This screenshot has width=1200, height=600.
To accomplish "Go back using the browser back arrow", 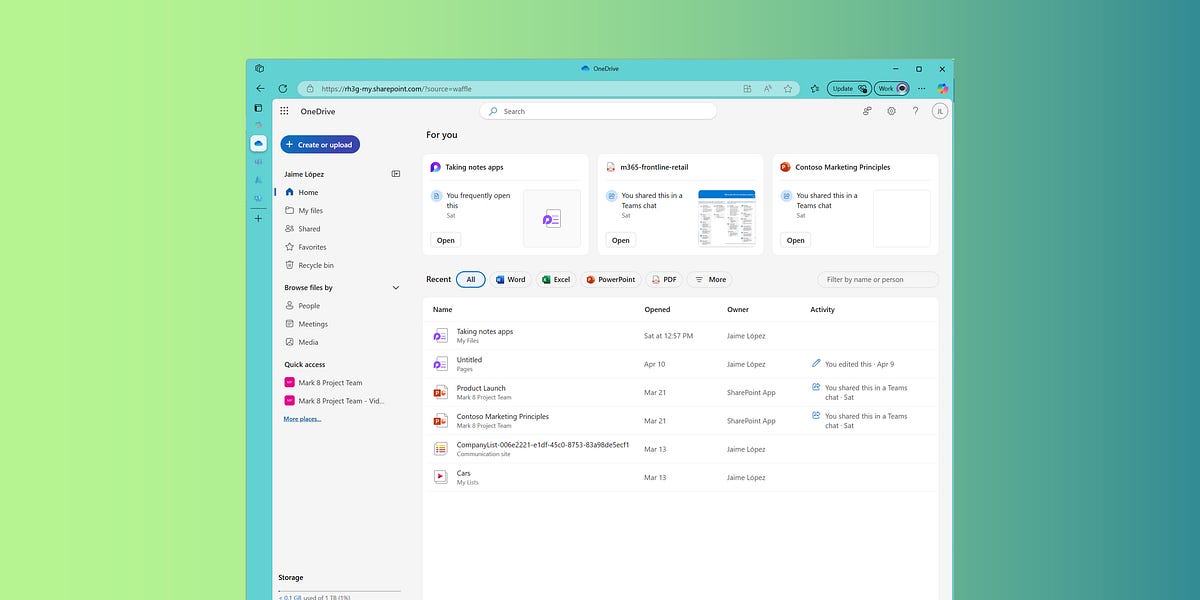I will coord(260,88).
